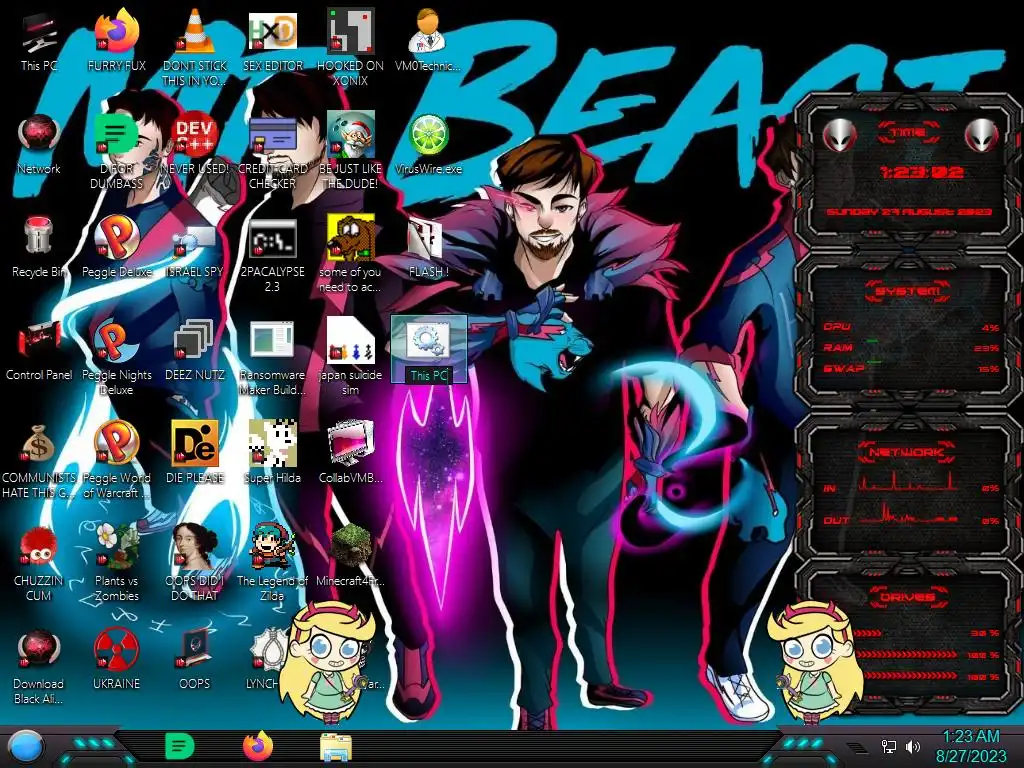This screenshot has width=1024, height=768.
Task: Open some of you need to ac... dog icon
Action: coord(350,255)
